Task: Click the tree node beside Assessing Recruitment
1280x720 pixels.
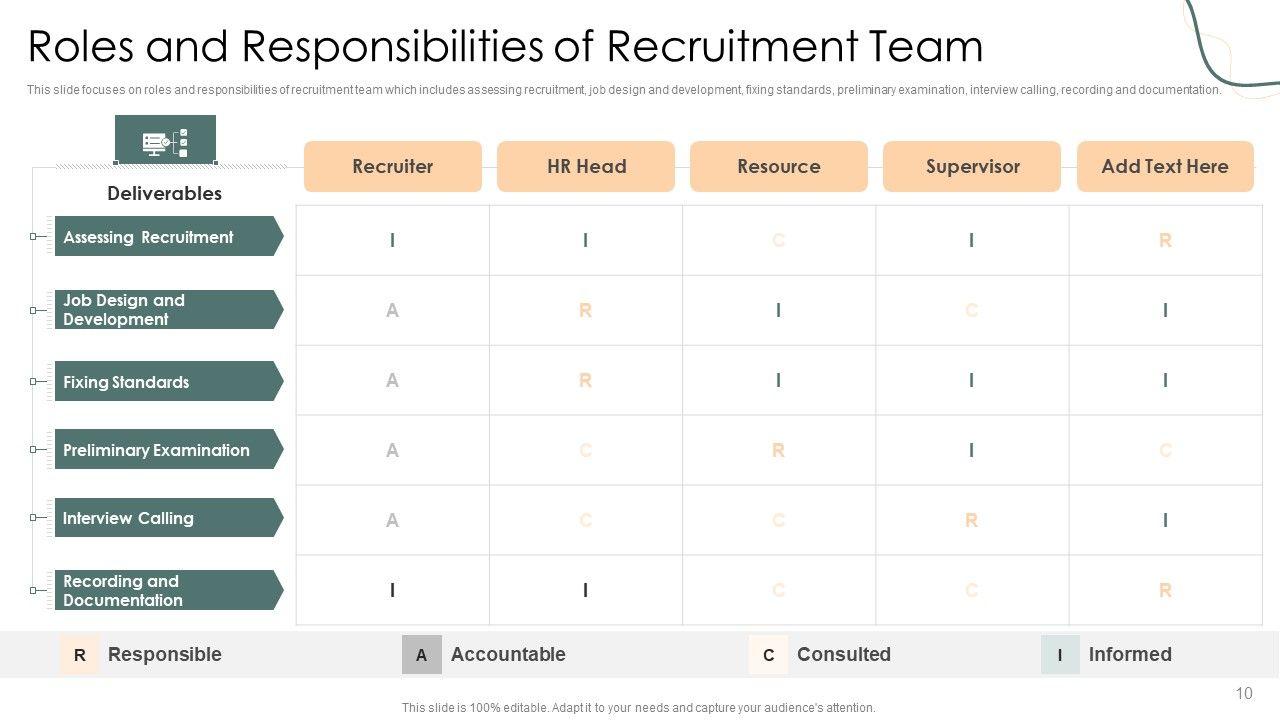Action: (34, 237)
